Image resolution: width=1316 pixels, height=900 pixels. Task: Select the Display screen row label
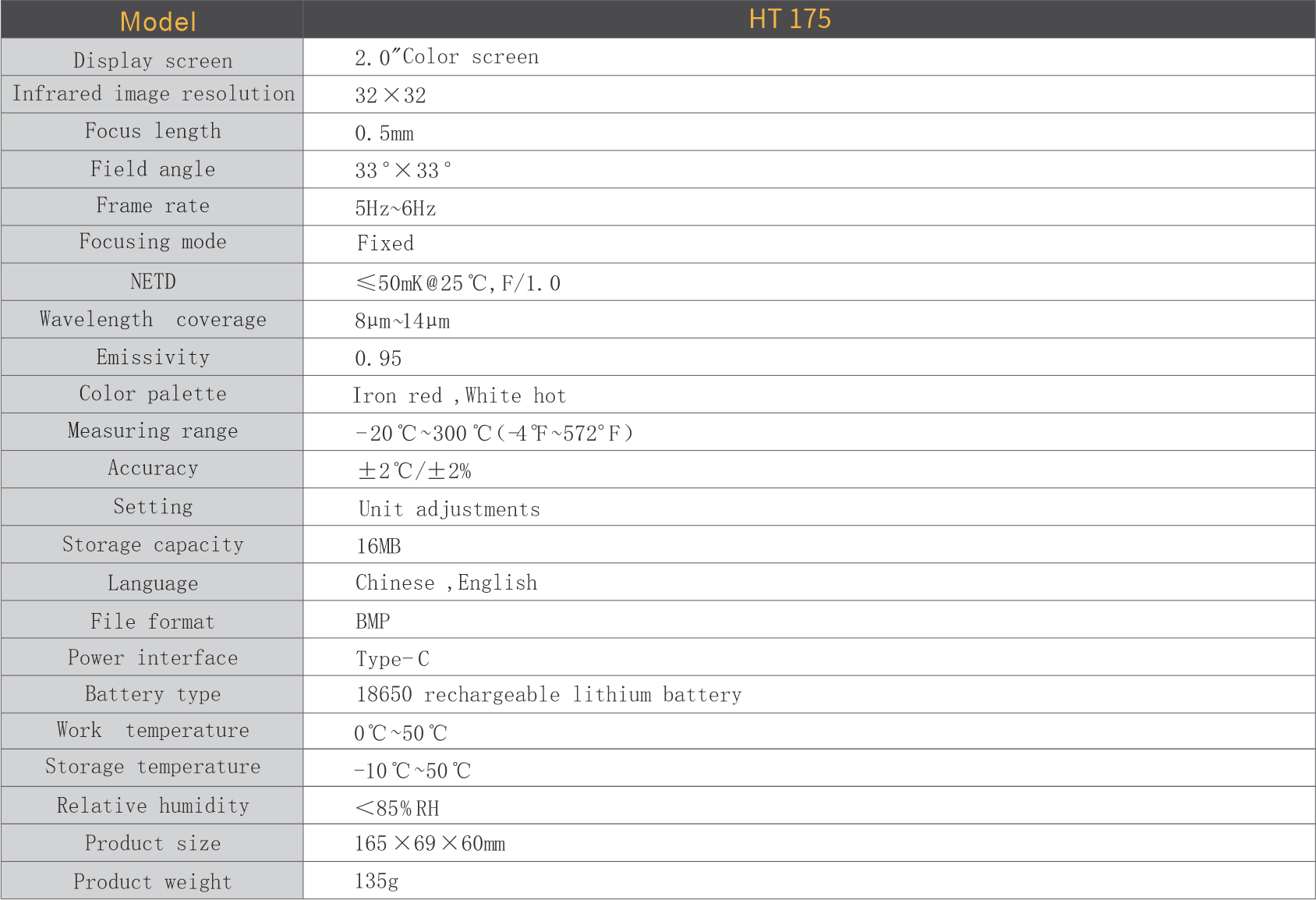153,60
